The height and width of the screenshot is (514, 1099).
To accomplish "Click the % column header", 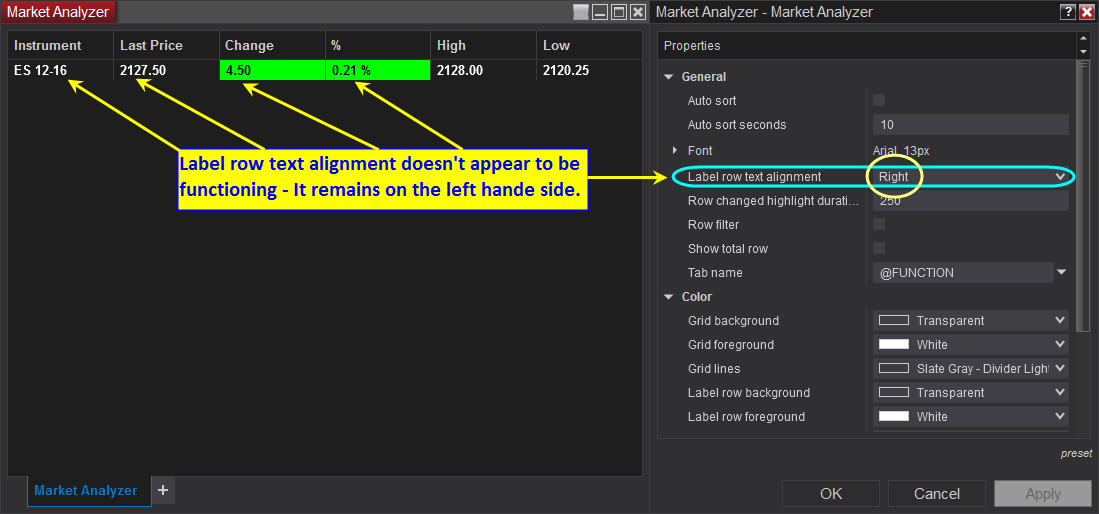I will click(378, 46).
